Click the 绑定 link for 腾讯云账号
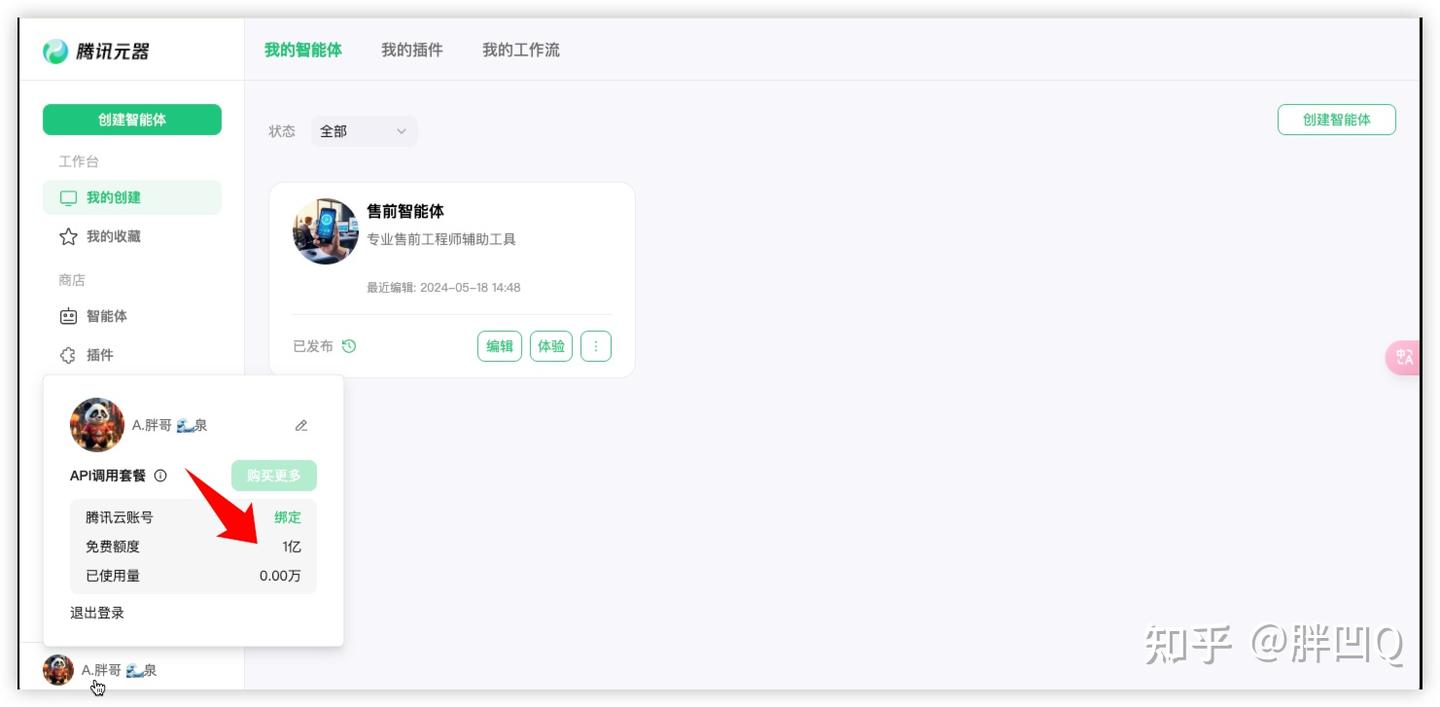This screenshot has width=1440, height=707. click(x=288, y=518)
